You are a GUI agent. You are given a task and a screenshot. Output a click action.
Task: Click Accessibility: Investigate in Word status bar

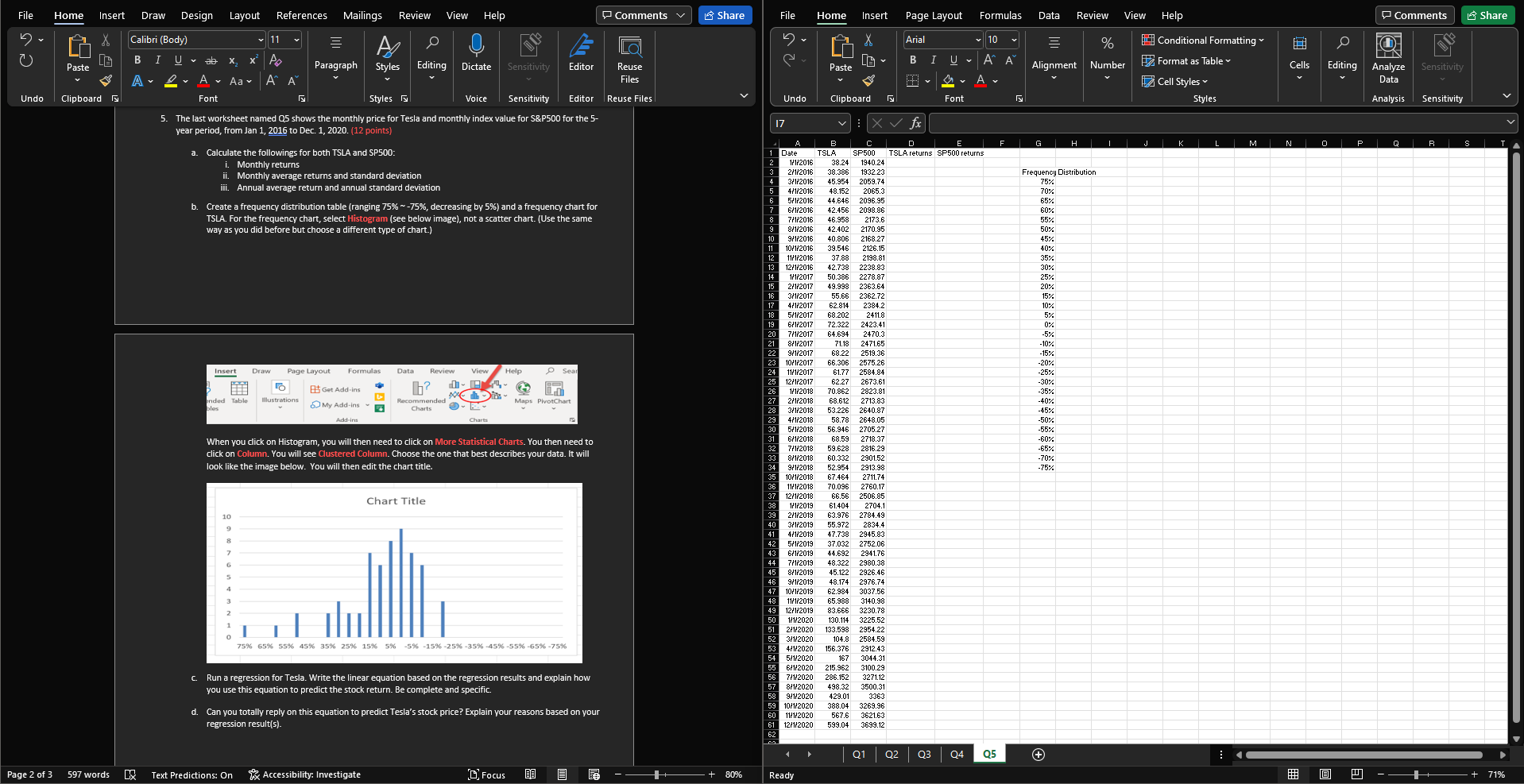coord(304,774)
